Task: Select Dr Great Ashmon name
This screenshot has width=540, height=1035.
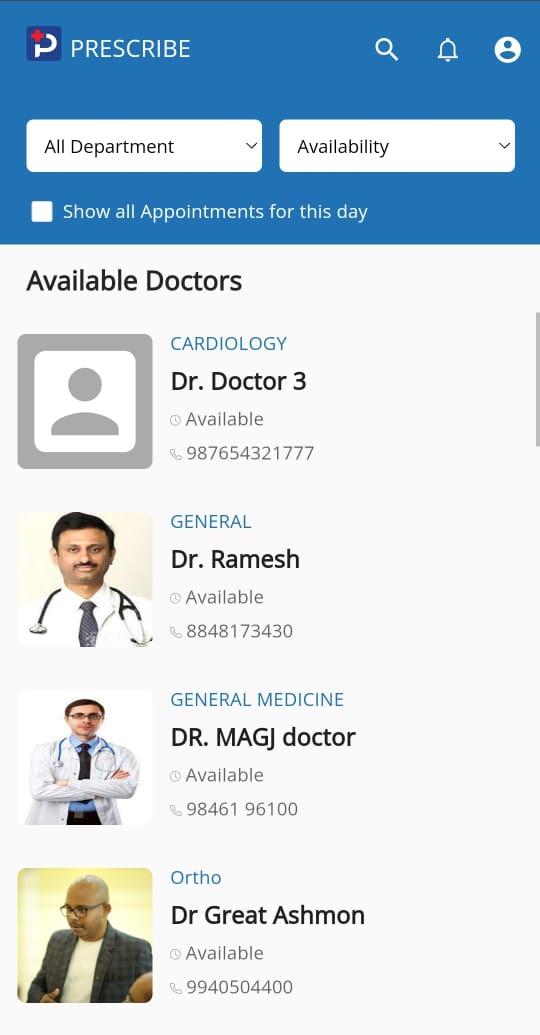Action: (x=267, y=916)
